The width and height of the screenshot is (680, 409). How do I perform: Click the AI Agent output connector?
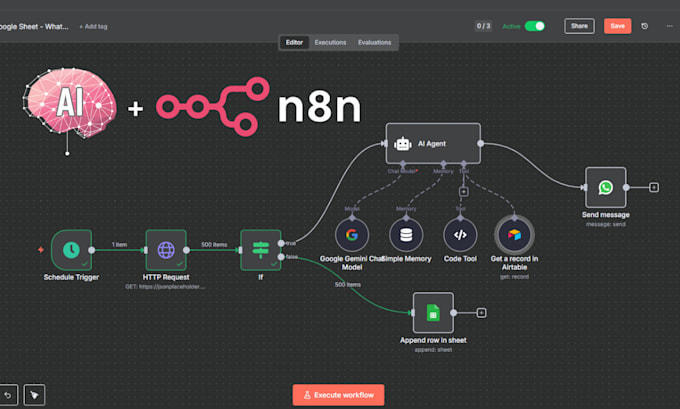[481, 144]
